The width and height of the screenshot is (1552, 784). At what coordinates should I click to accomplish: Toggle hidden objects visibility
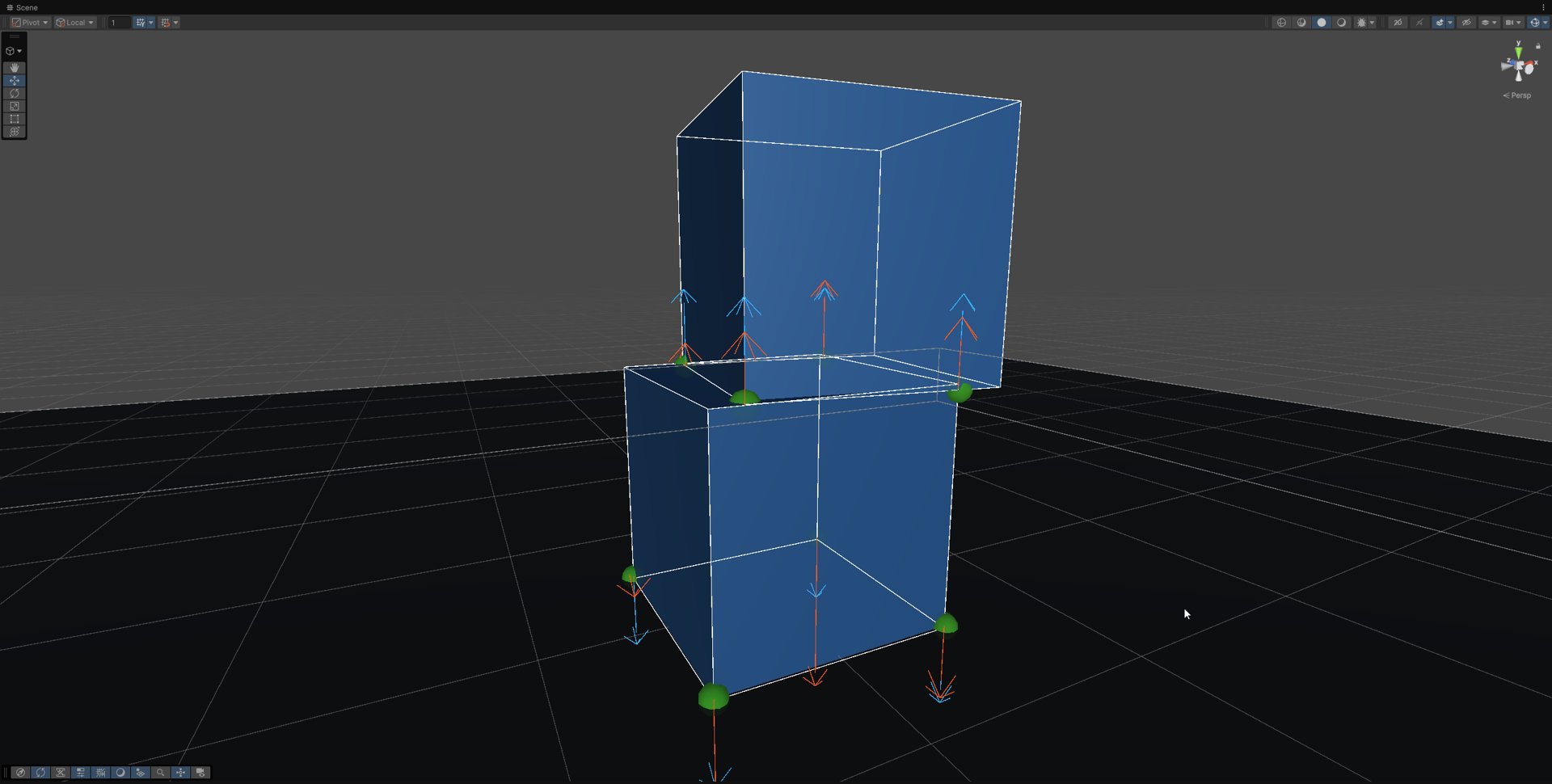1466,23
